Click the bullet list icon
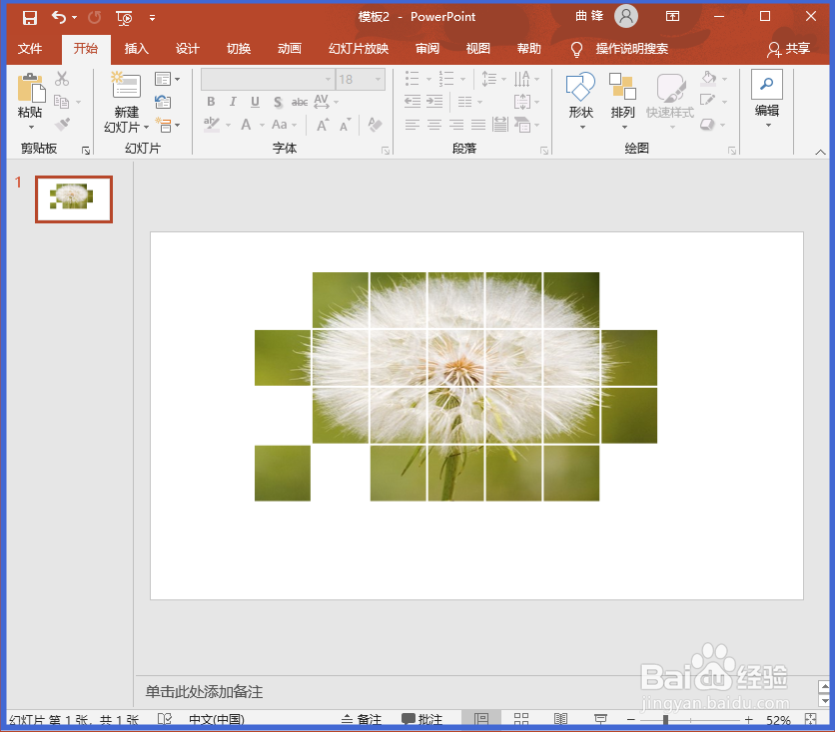This screenshot has width=835, height=732. click(x=412, y=79)
